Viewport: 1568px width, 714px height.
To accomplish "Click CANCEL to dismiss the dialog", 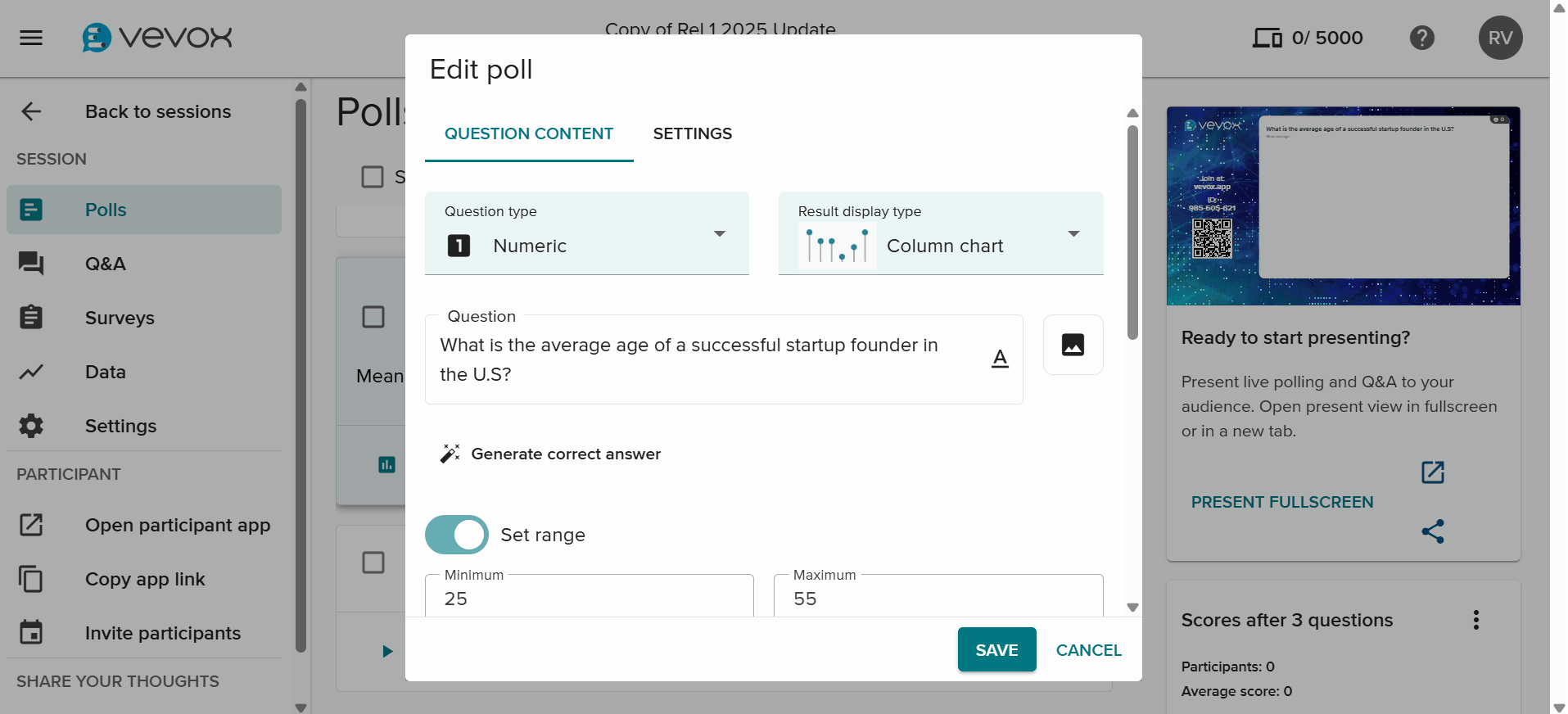I will (x=1088, y=650).
